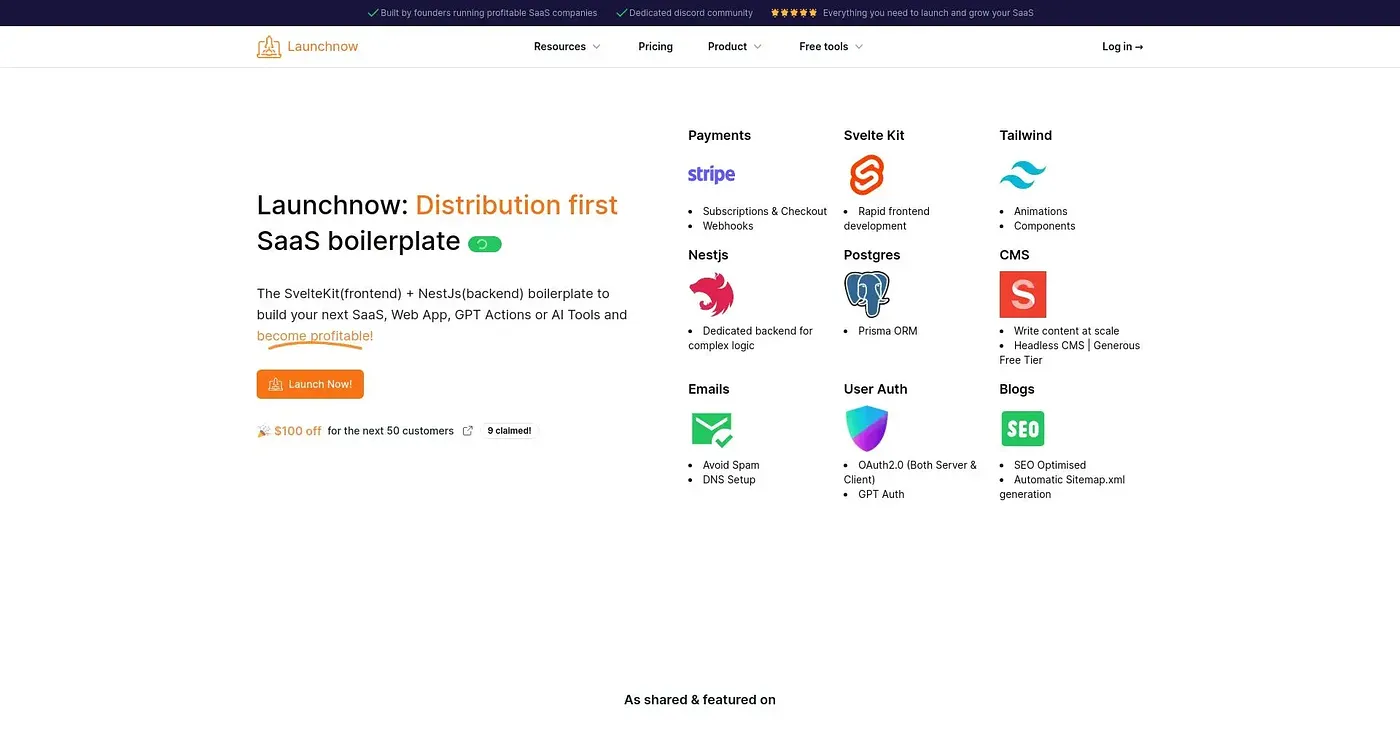Click the Tailwind heading
The width and height of the screenshot is (1400, 729).
point(1026,136)
